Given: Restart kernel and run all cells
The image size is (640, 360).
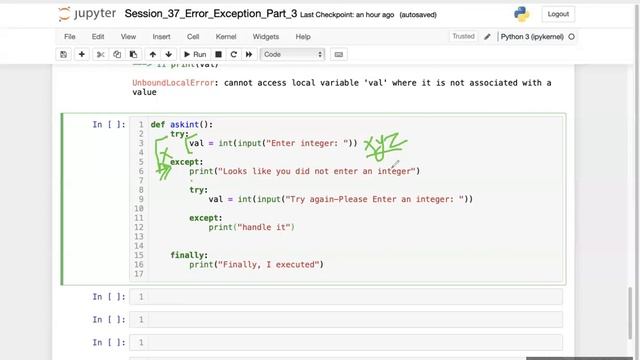Looking at the screenshot, I should pos(249,54).
